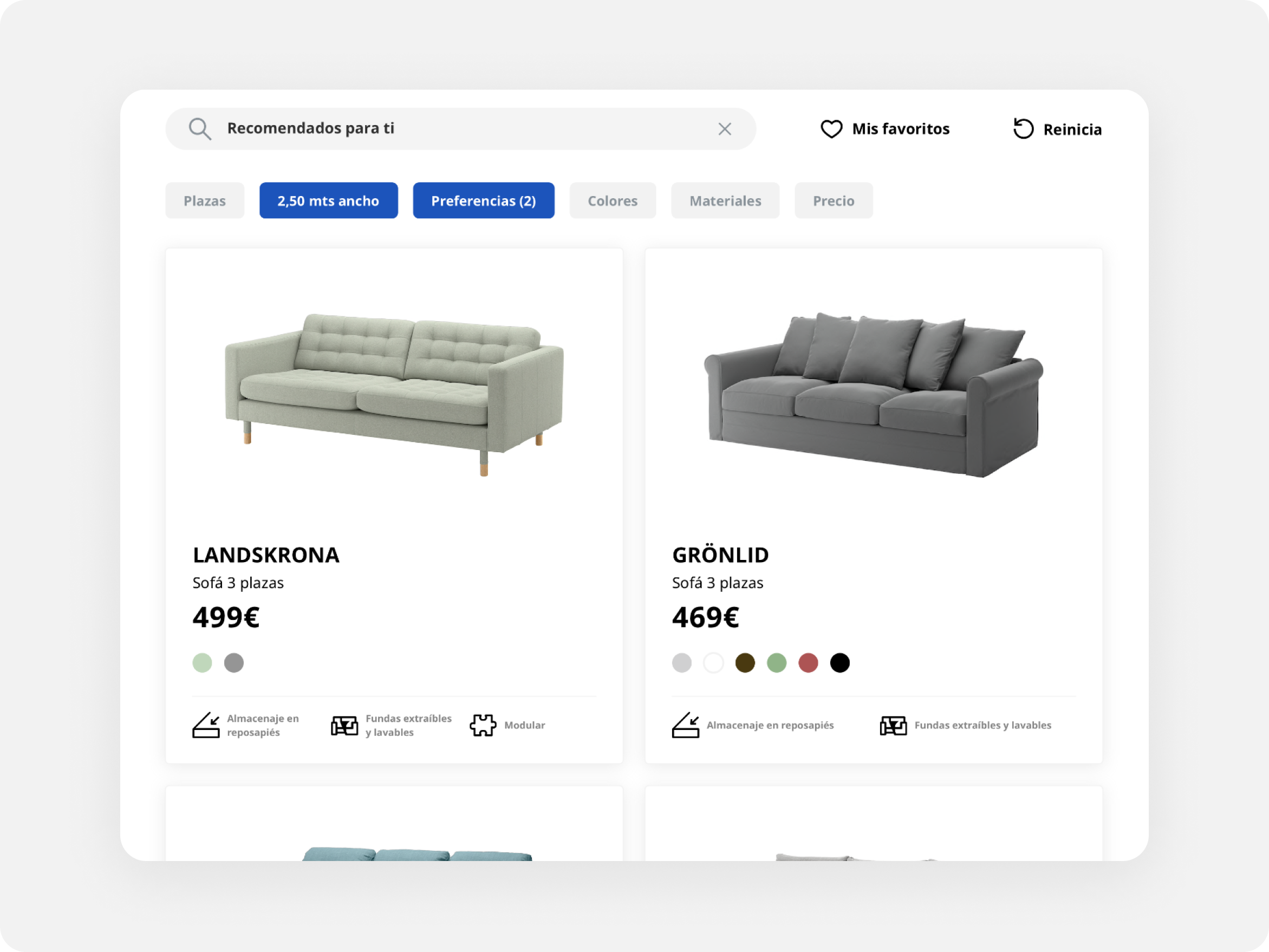The width and height of the screenshot is (1269, 952).
Task: Open the Precio filter
Action: click(x=834, y=201)
